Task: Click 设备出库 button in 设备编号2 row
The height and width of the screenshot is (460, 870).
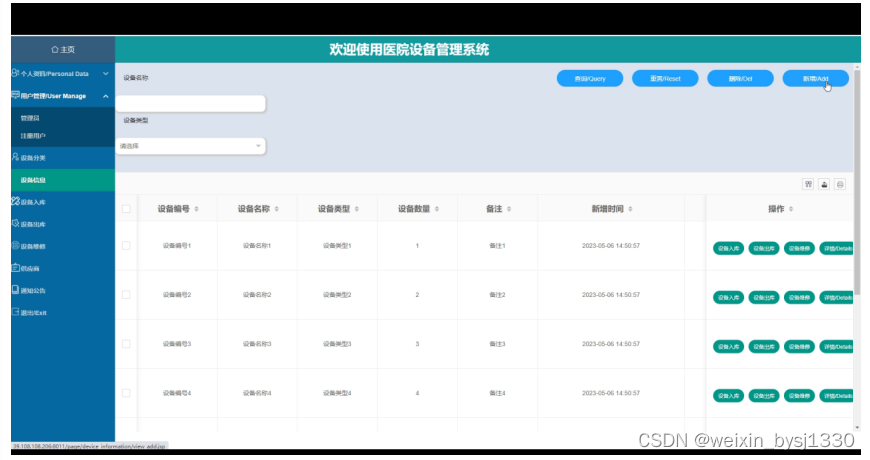Action: 764,298
